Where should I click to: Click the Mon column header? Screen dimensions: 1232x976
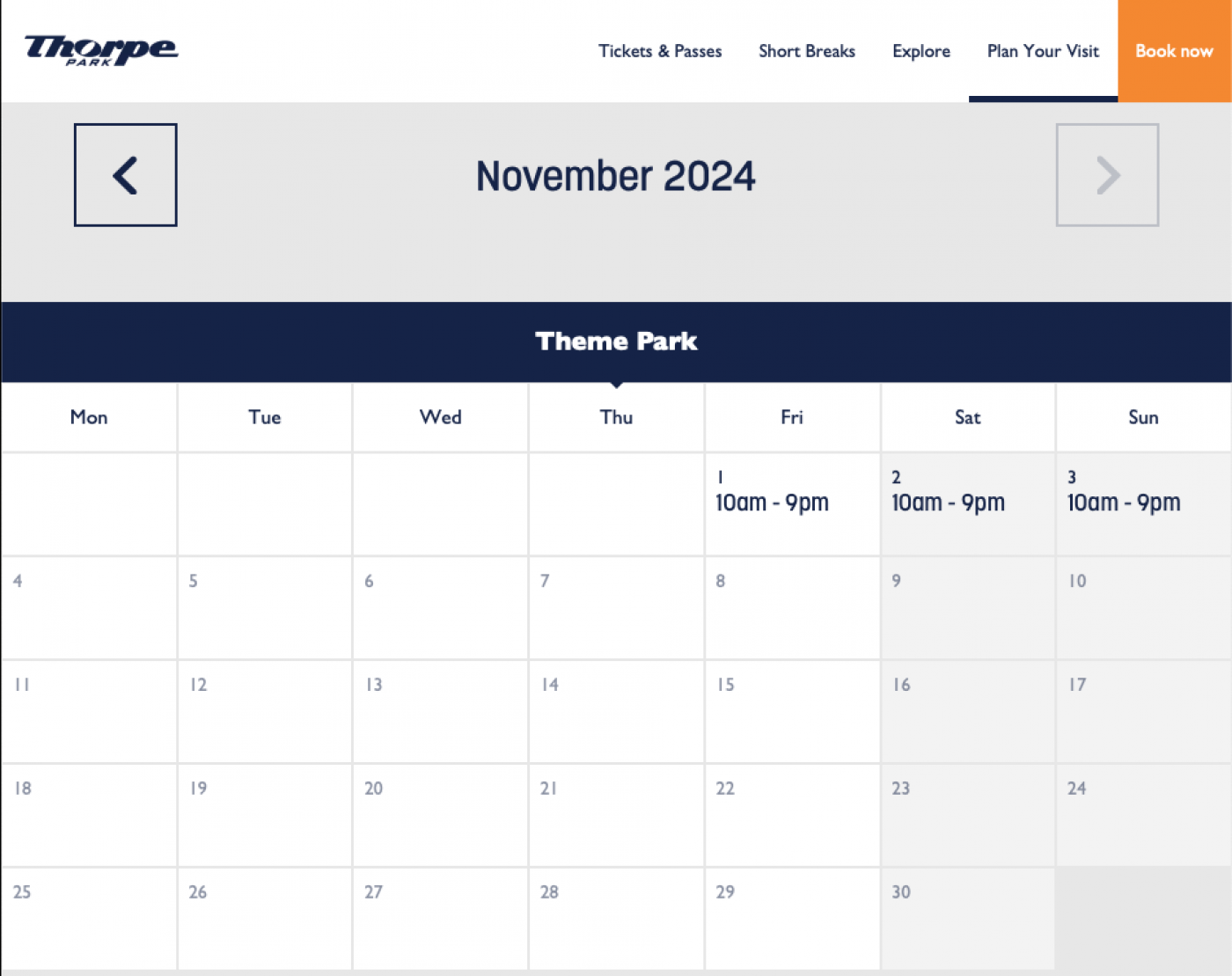pyautogui.click(x=89, y=417)
